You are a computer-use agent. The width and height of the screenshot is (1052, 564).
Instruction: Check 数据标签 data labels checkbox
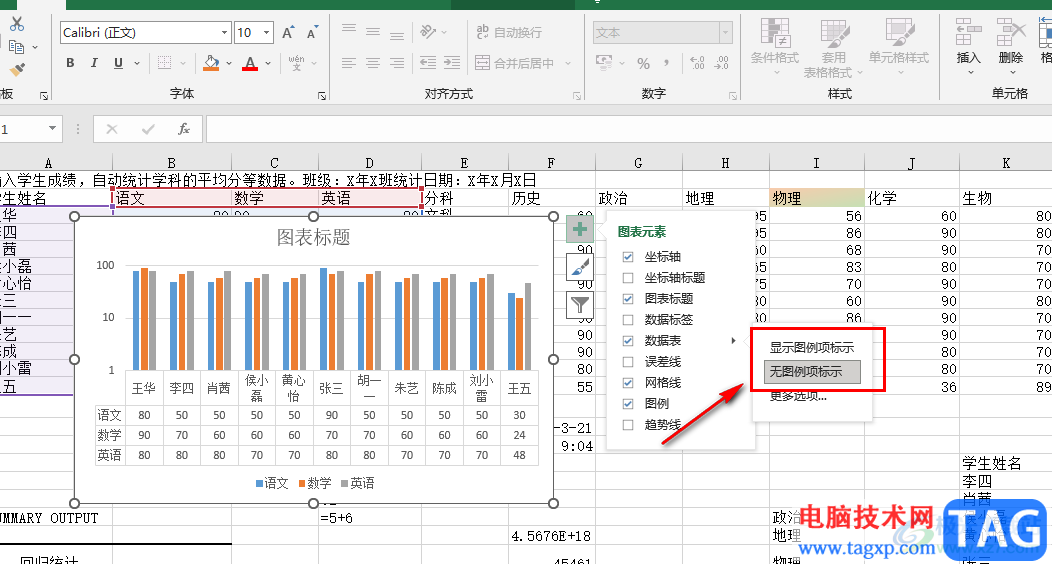628,320
